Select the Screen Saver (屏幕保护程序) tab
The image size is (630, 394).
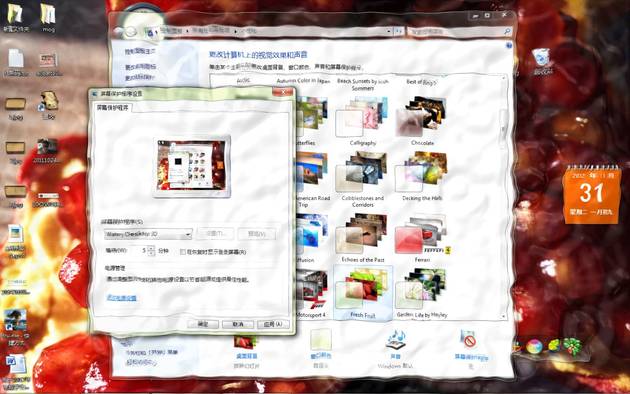[113, 107]
